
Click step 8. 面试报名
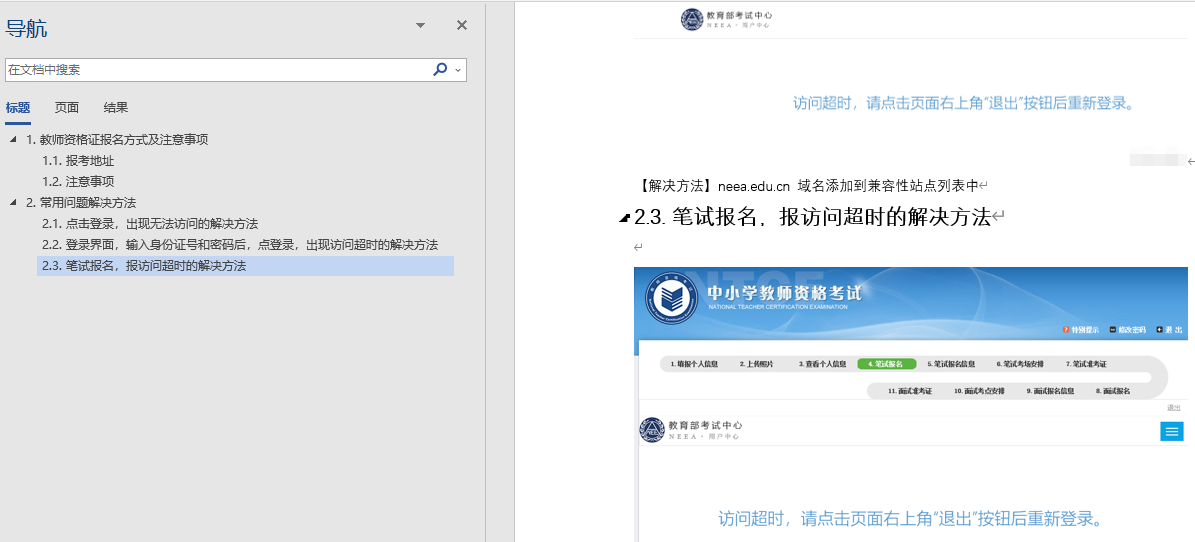coord(1113,391)
